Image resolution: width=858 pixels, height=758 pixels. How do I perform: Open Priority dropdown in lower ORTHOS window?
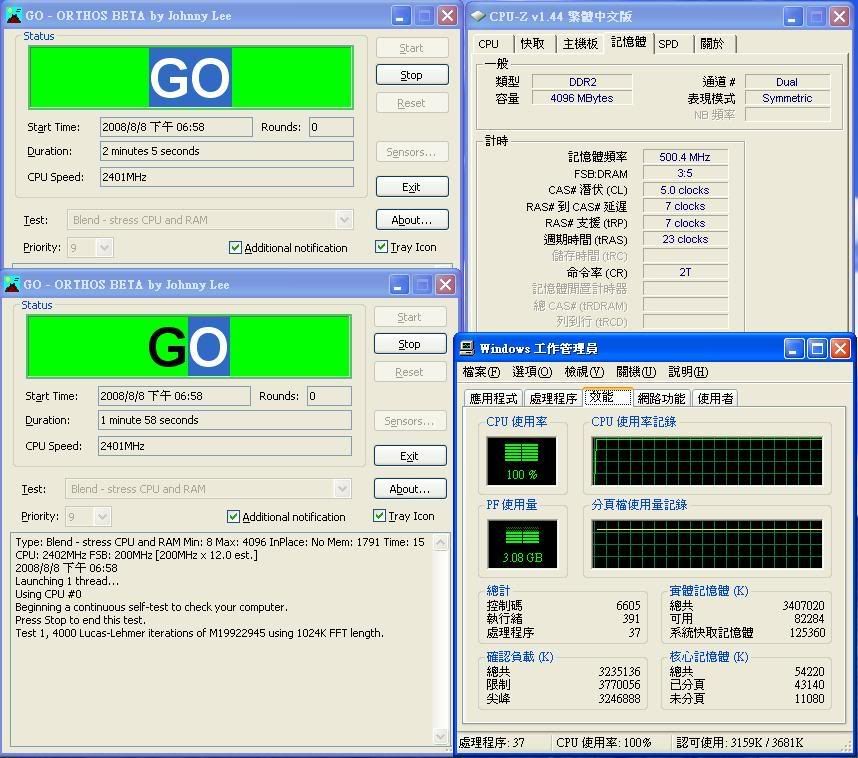(102, 516)
